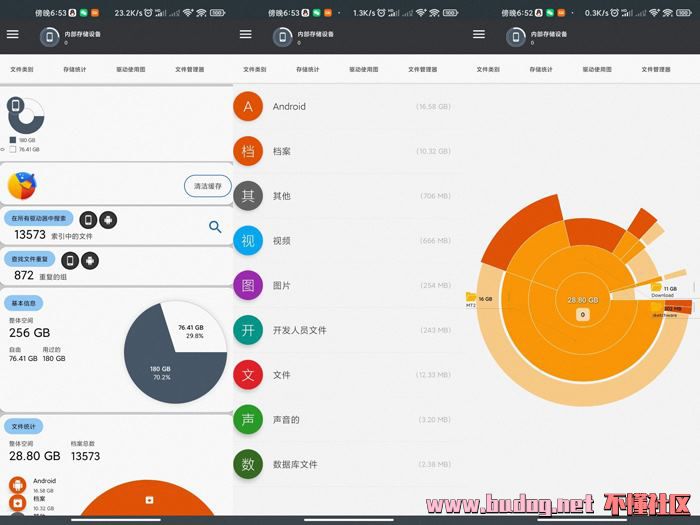Viewport: 700px width, 525px height.
Task: Tap the 在所有驱动器中搜索 chip
Action: pyautogui.click(x=38, y=218)
